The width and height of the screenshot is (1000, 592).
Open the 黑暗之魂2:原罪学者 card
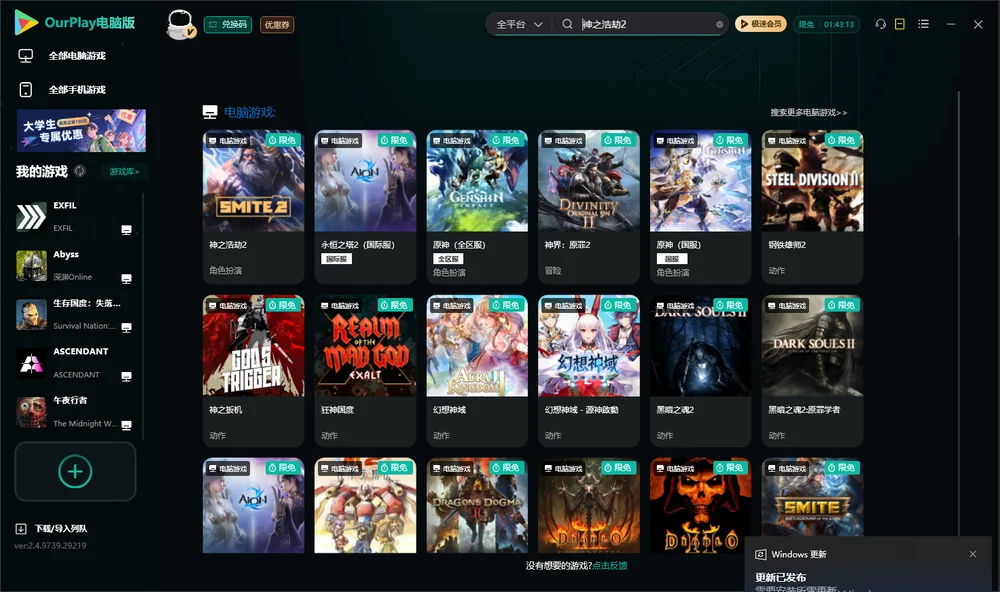812,371
